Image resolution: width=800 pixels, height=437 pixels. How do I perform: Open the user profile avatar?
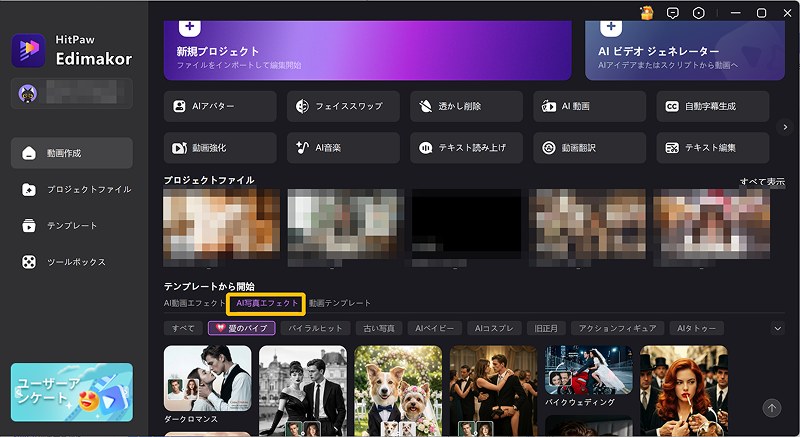click(x=28, y=94)
